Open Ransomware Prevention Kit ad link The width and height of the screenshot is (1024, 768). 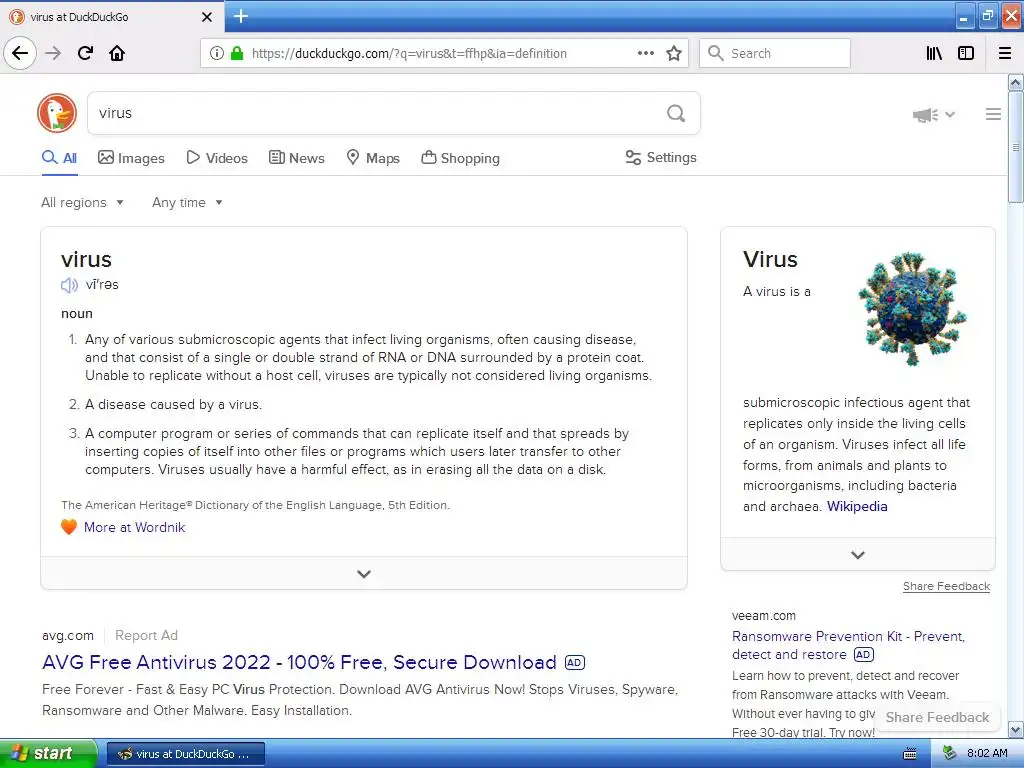pyautogui.click(x=848, y=645)
